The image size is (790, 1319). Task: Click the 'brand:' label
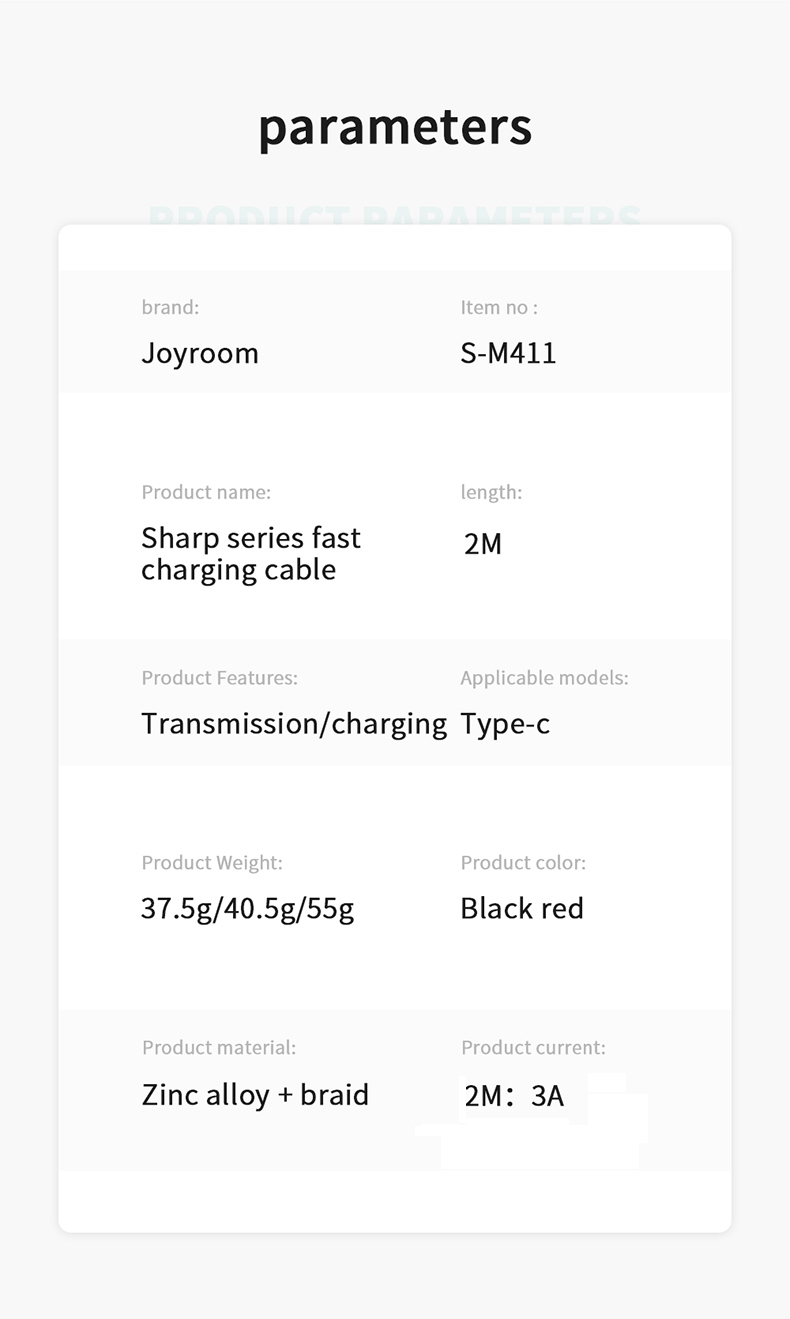[170, 308]
